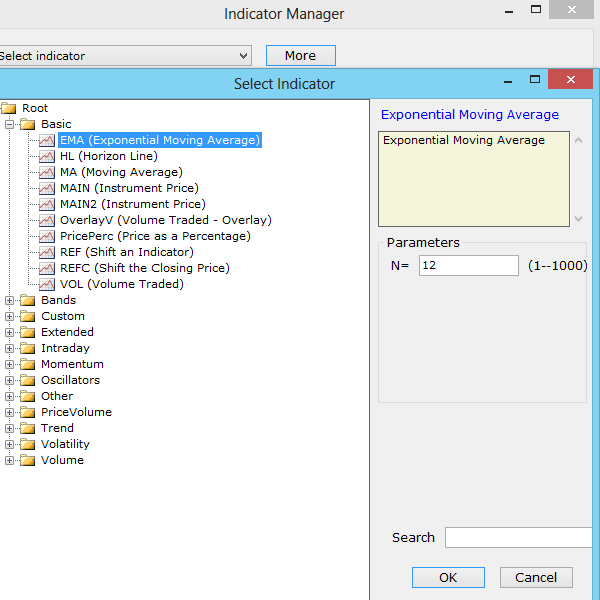Click the EMA indicator chart icon
Screen dimensions: 600x600
click(x=47, y=141)
